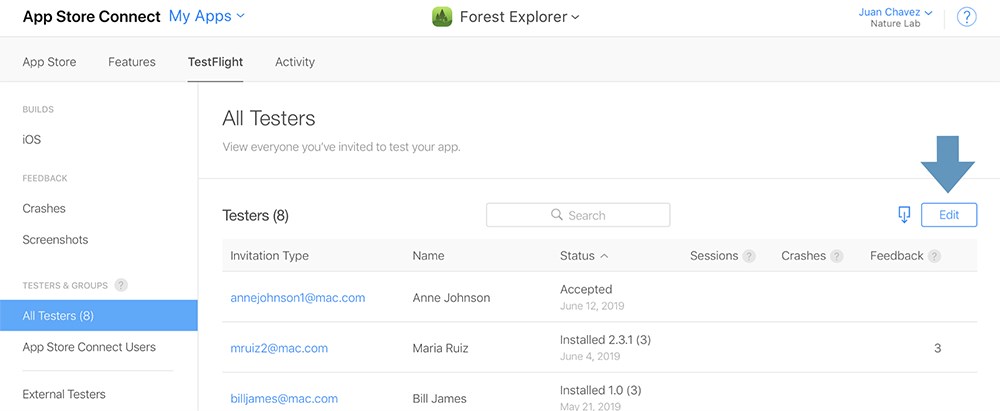Expand the Forest Explorer app switcher
1000x411 pixels.
[x=519, y=17]
